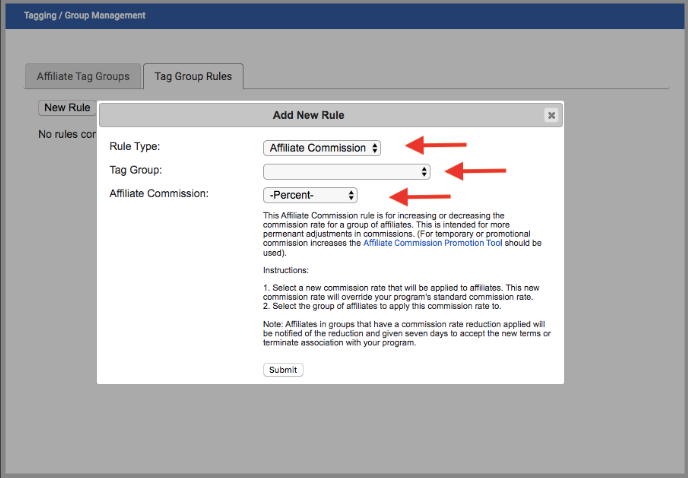The image size is (688, 478).
Task: Click the red arrow pointing at Rule Type
Action: 443,145
